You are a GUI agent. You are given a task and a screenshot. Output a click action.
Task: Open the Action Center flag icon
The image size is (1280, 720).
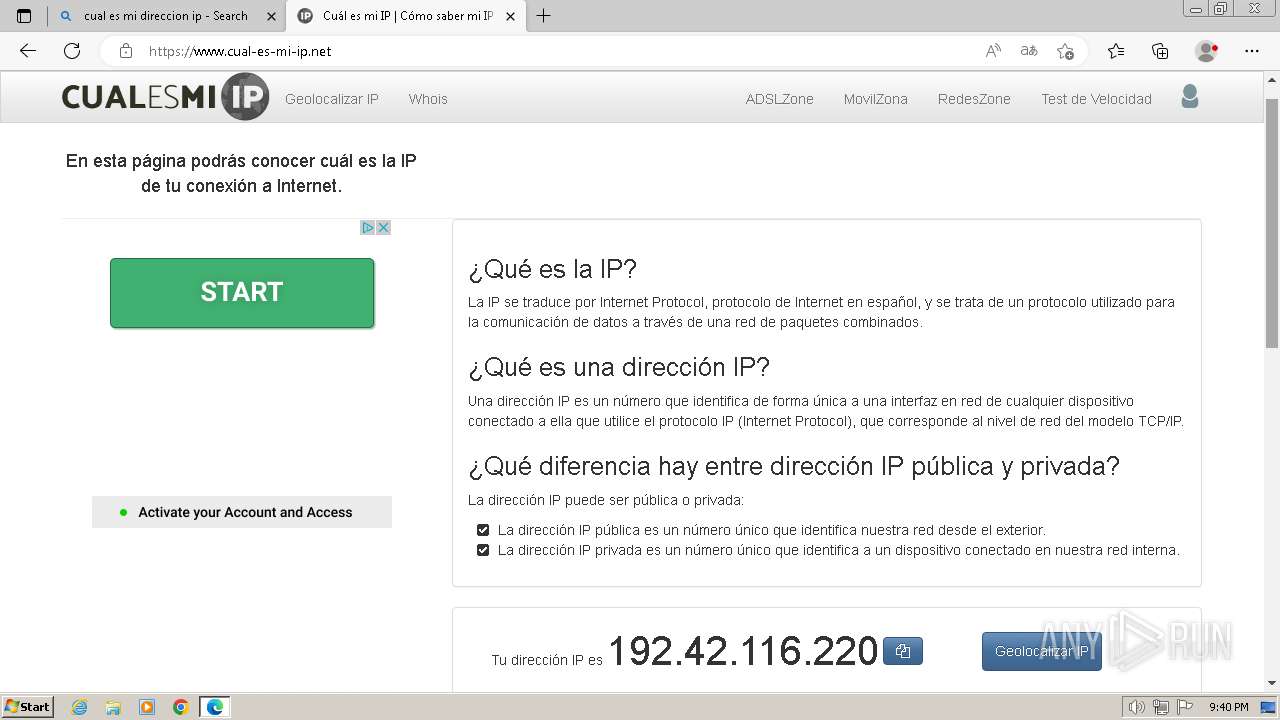coord(1183,707)
